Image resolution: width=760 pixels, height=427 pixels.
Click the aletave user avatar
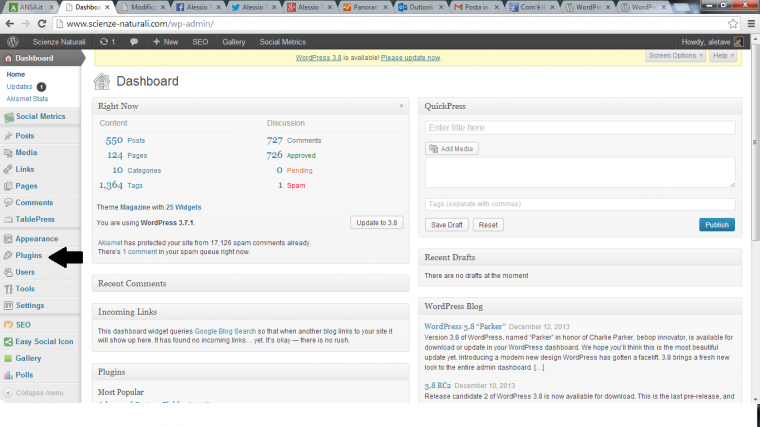[x=738, y=42]
